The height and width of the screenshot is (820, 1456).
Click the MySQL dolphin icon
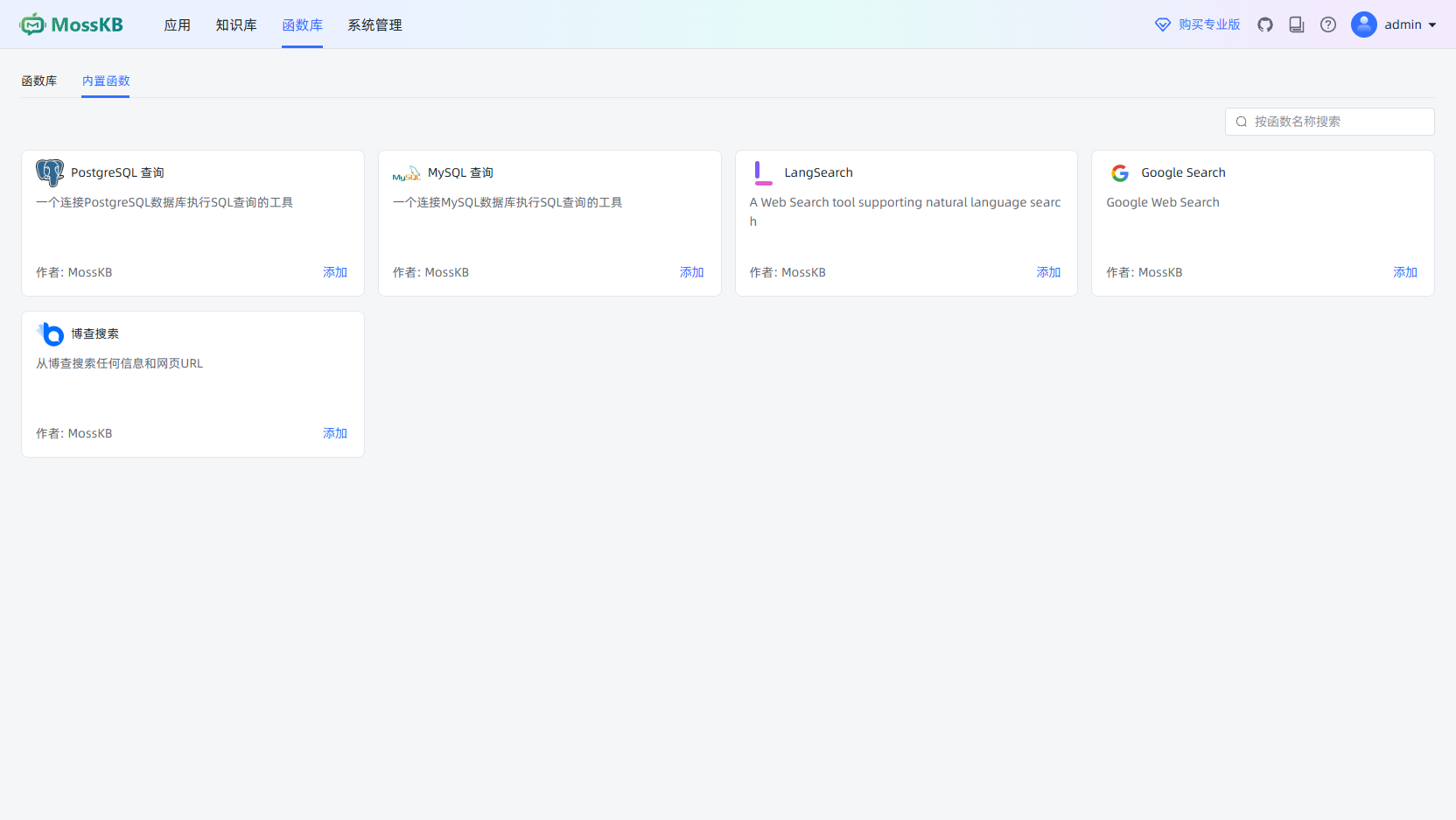pyautogui.click(x=407, y=173)
